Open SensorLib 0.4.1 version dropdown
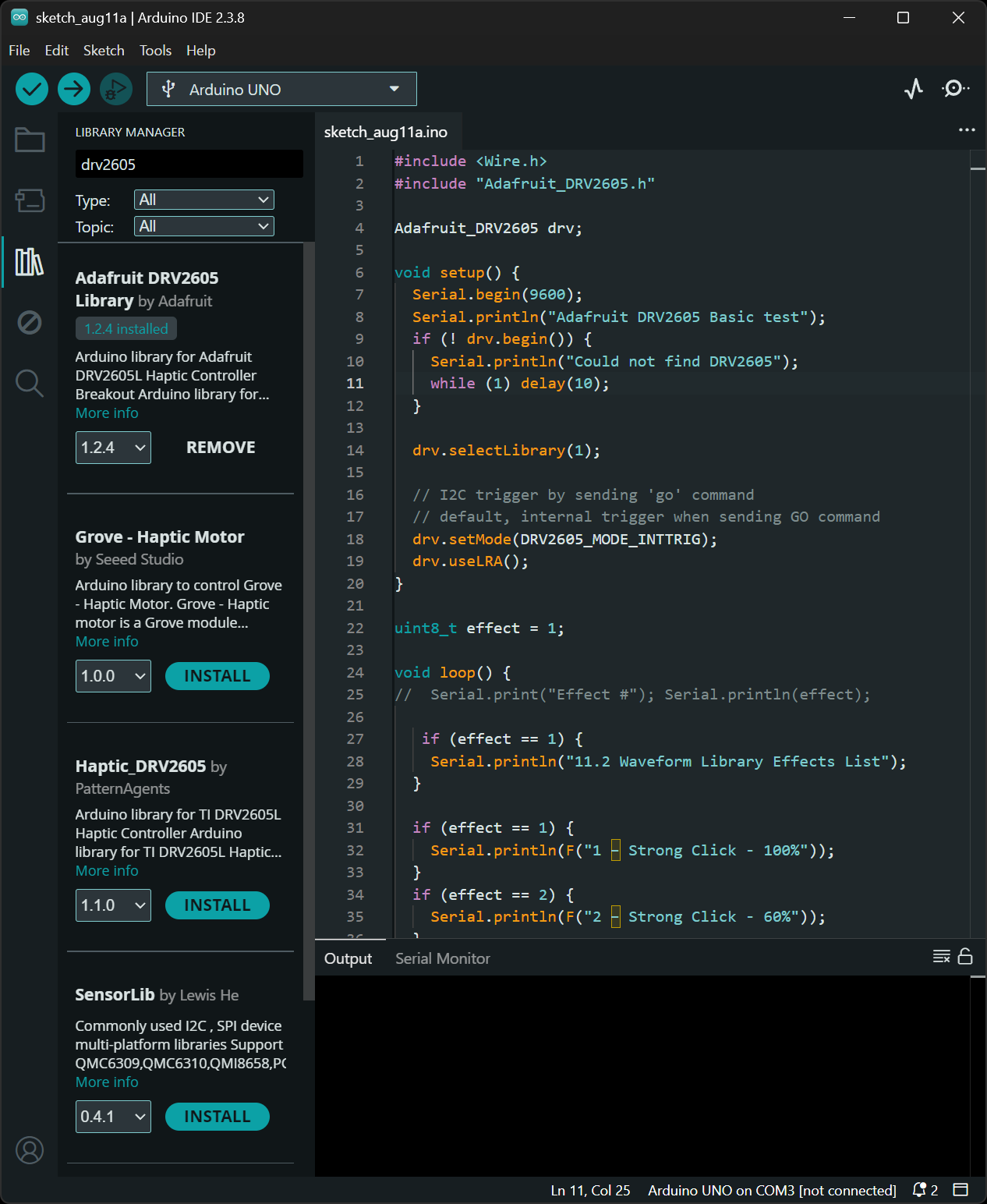The image size is (987, 1204). coord(113,1117)
